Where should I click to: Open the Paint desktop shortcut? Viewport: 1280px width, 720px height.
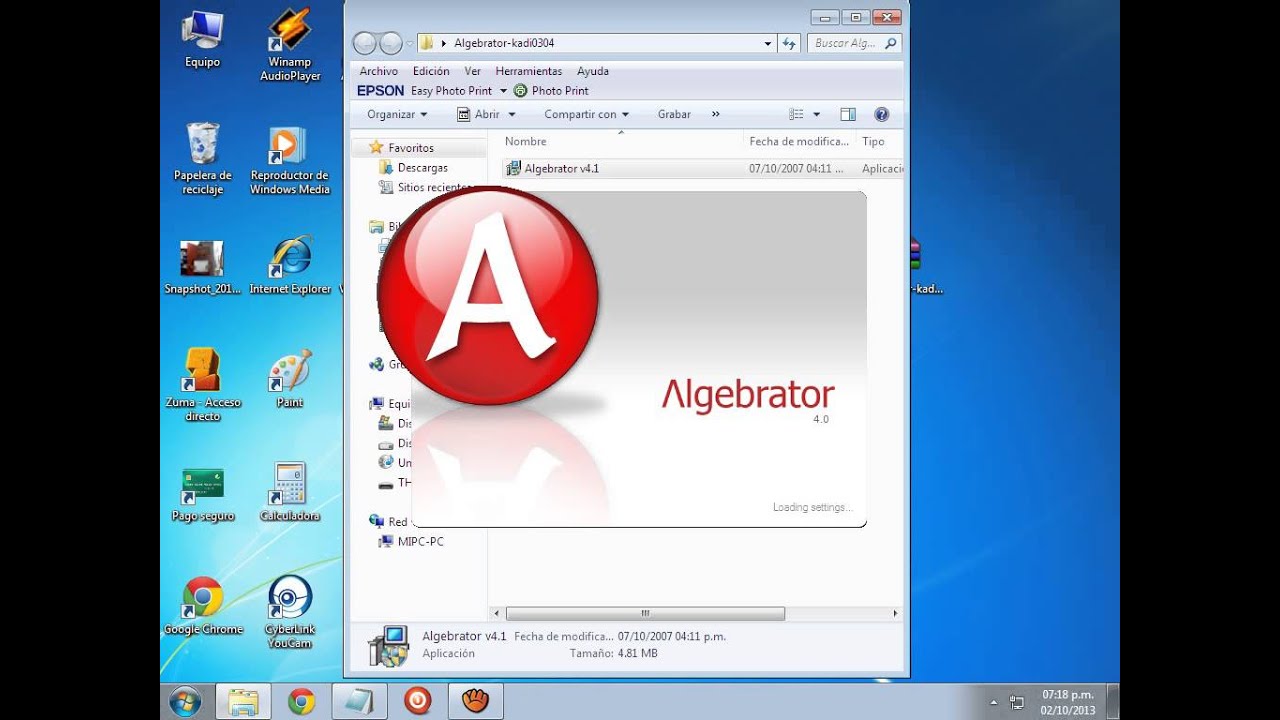point(290,378)
